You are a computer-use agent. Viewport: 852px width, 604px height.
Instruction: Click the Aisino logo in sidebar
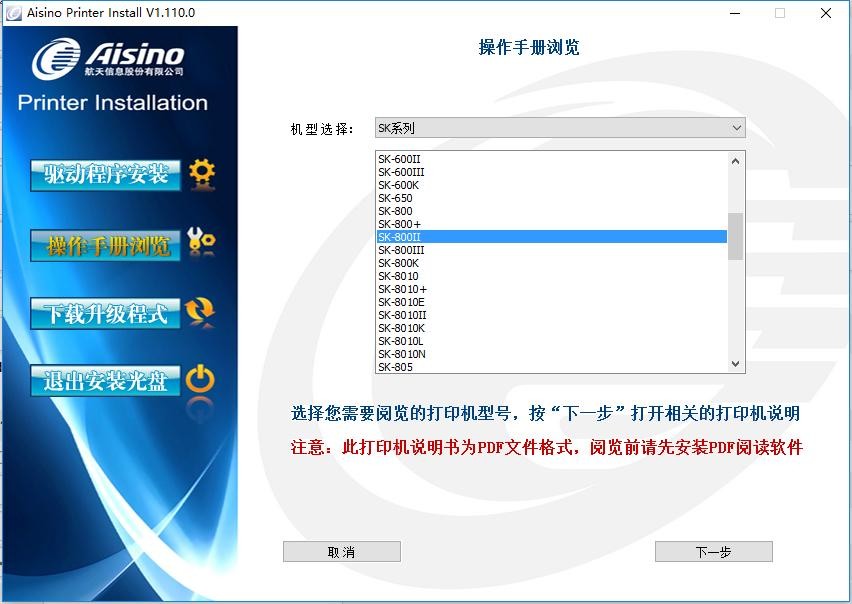click(x=108, y=58)
